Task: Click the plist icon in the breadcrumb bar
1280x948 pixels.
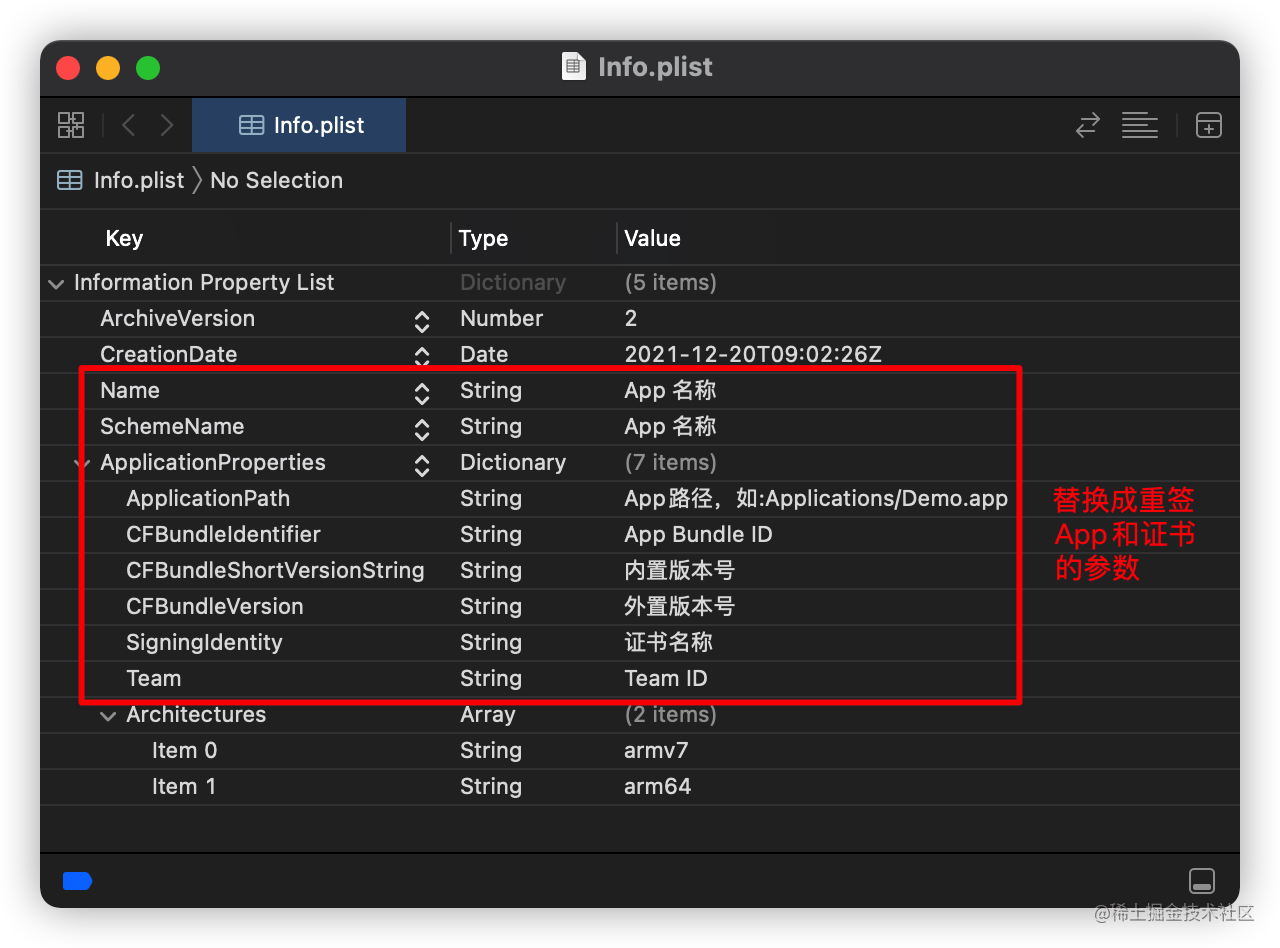Action: coord(70,180)
